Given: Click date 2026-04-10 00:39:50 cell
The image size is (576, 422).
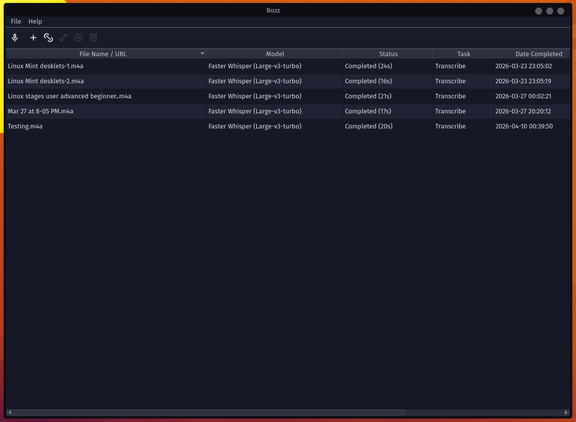Looking at the screenshot, I should coord(532,126).
